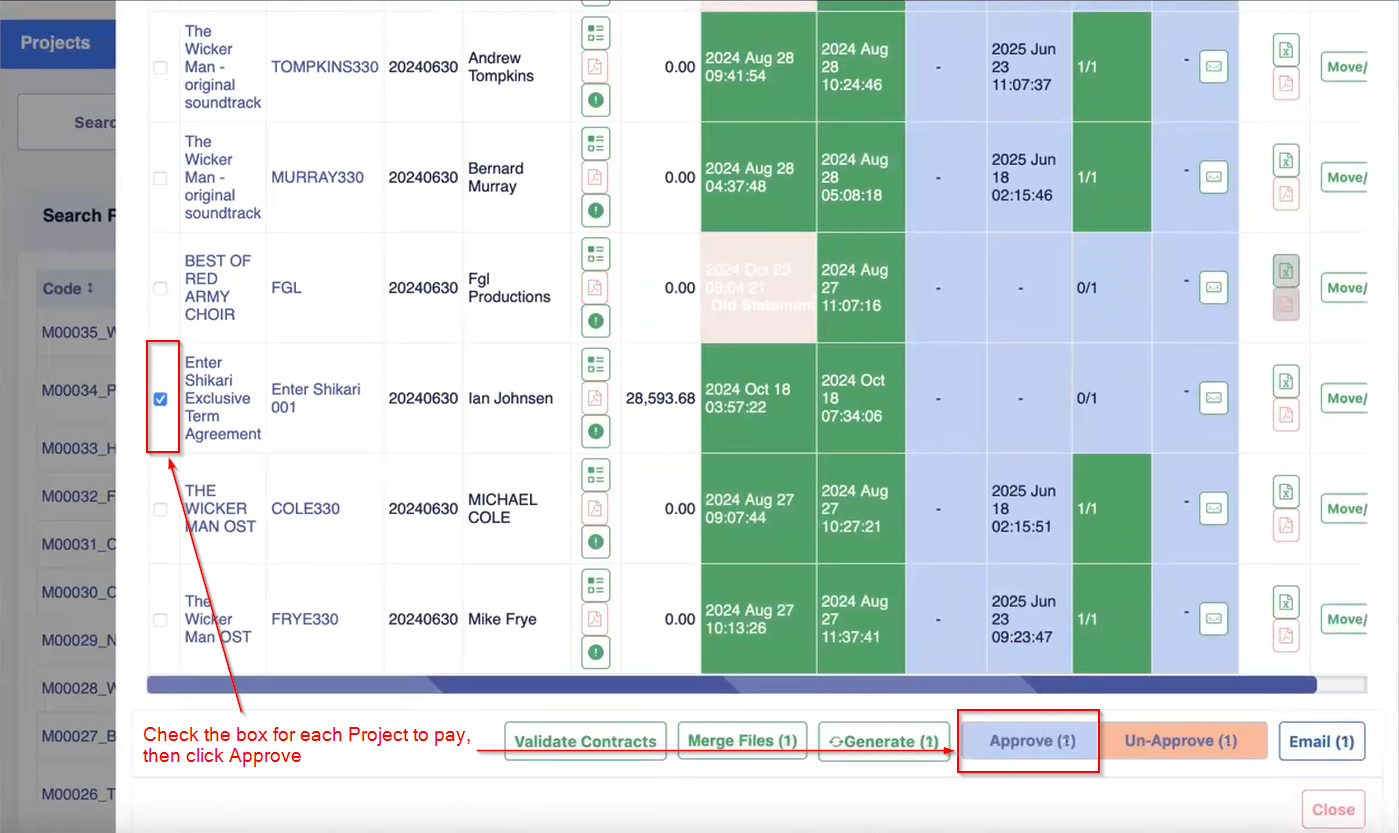
Task: Click the Un-Approve (1) button
Action: (1181, 741)
